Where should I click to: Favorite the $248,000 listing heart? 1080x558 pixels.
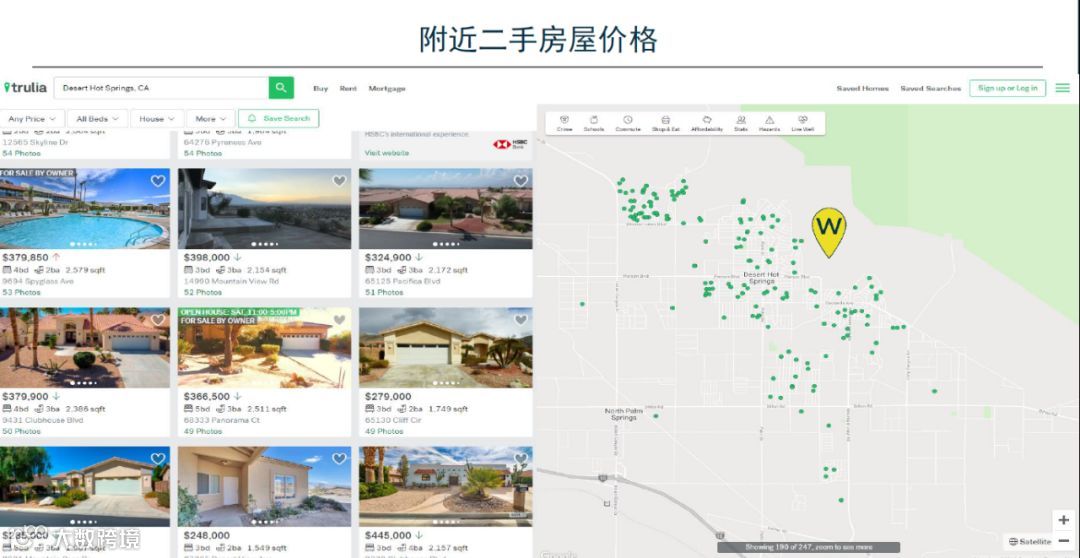pyautogui.click(x=340, y=459)
